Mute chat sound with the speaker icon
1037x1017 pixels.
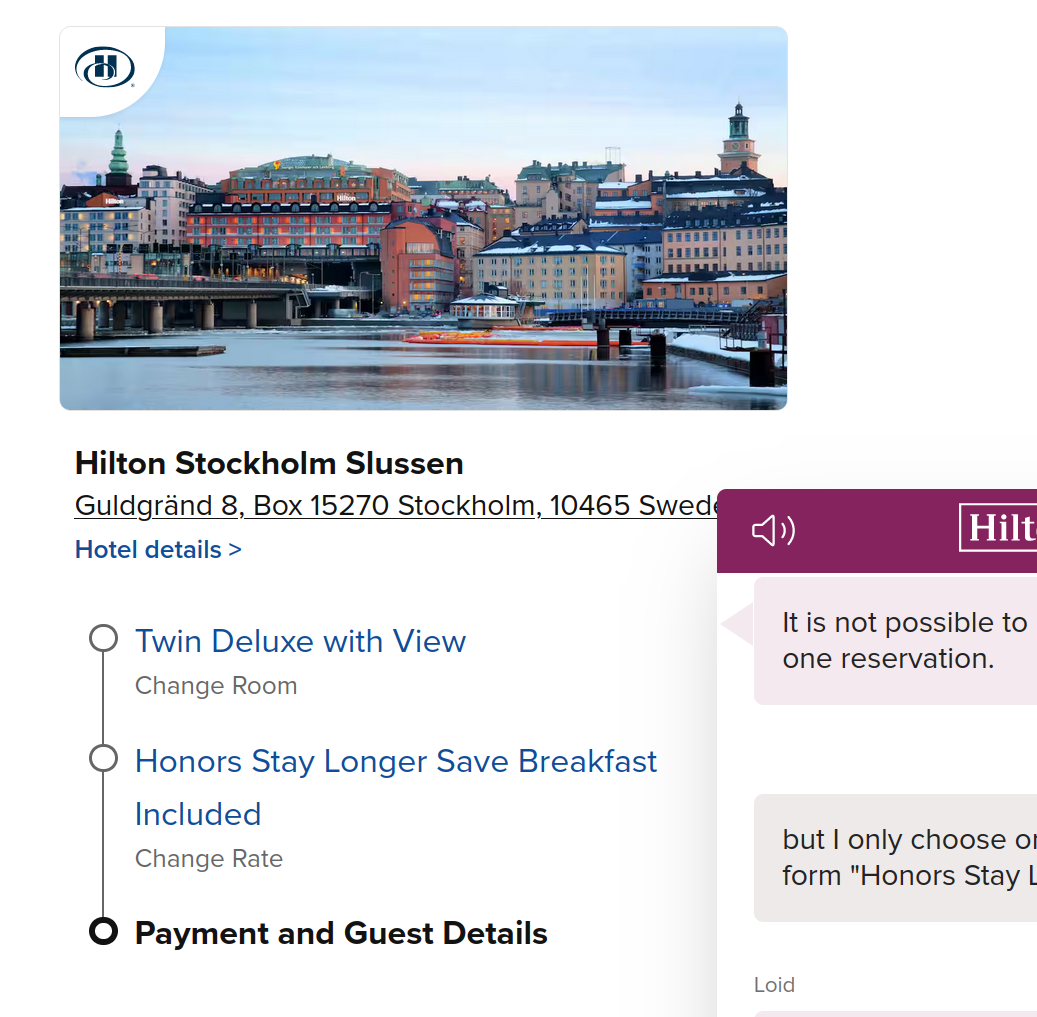pyautogui.click(x=773, y=530)
